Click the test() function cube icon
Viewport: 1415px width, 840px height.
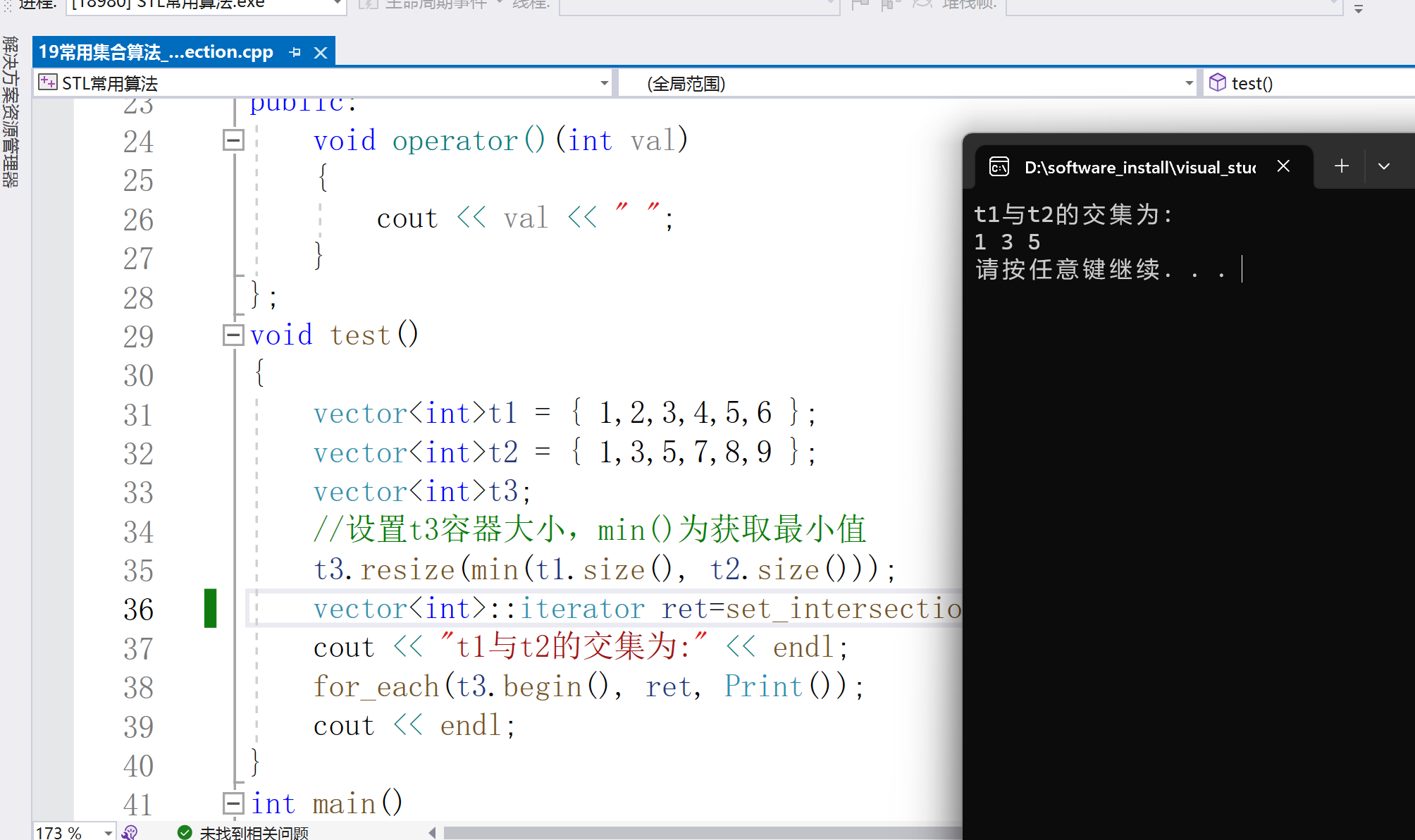[1217, 82]
